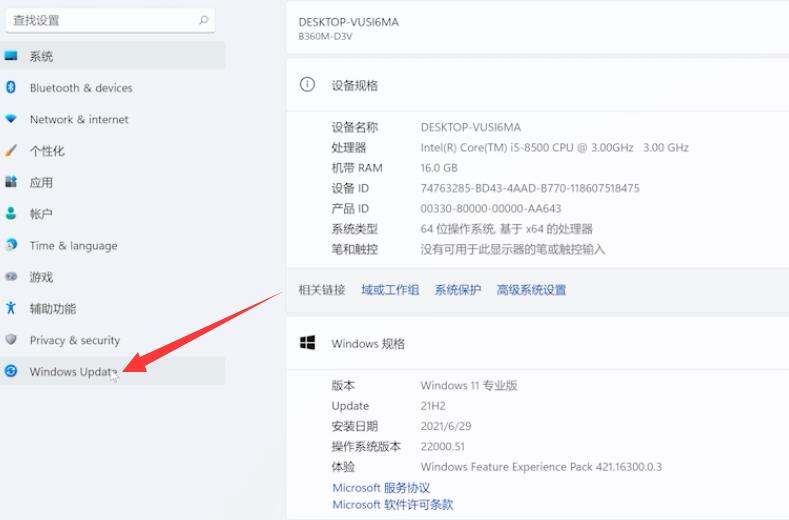Open the 系统保护 link

(x=458, y=290)
